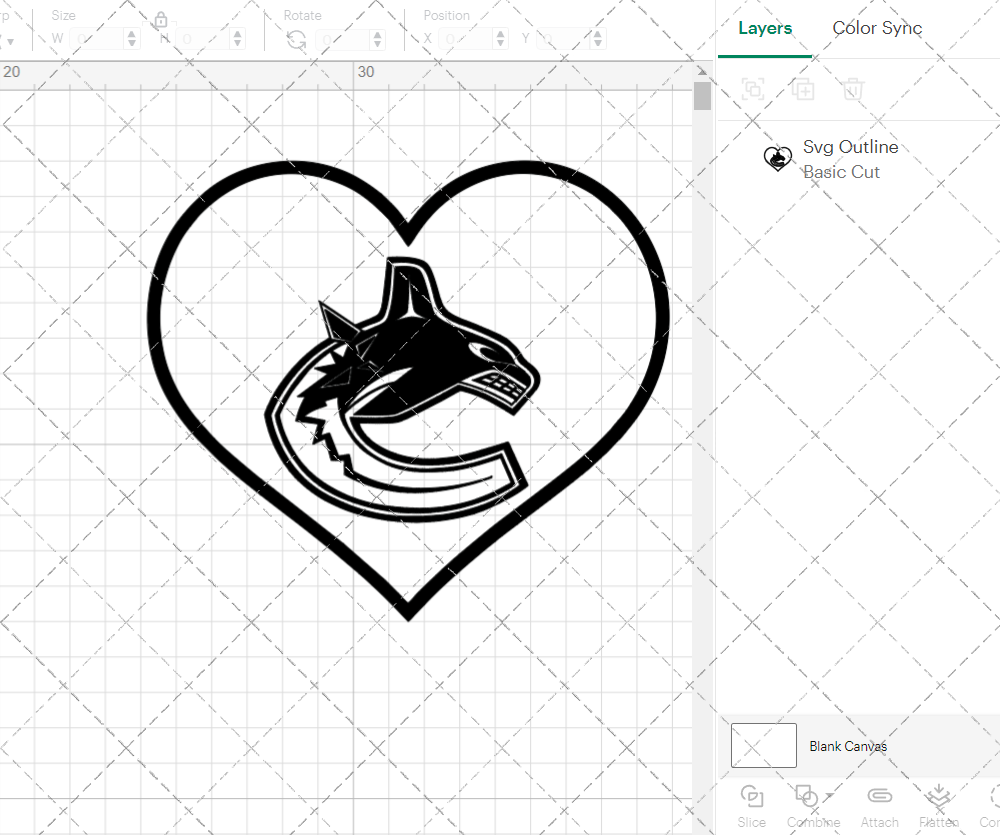This screenshot has width=1000, height=835.
Task: Click the Blank Canvas entry
Action: [x=849, y=746]
